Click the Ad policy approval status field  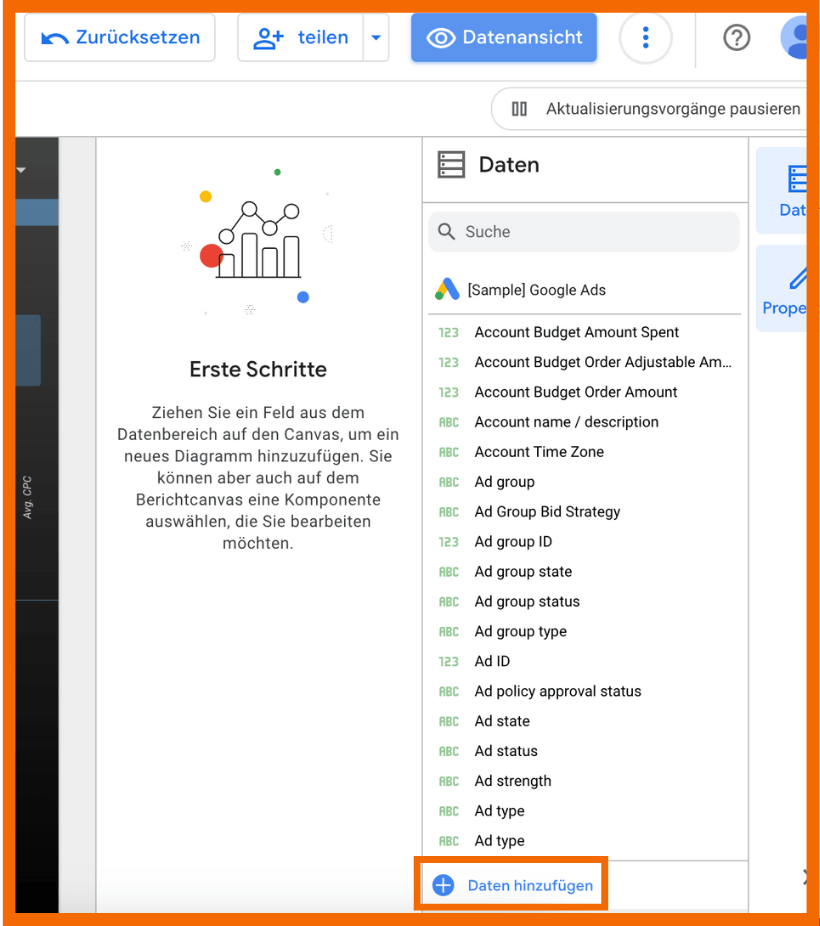coord(557,691)
